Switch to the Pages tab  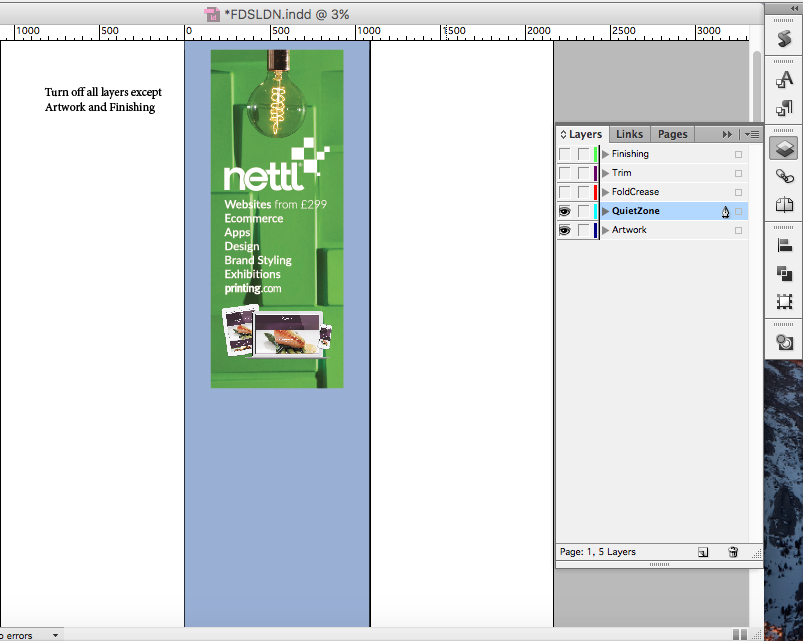coord(672,134)
